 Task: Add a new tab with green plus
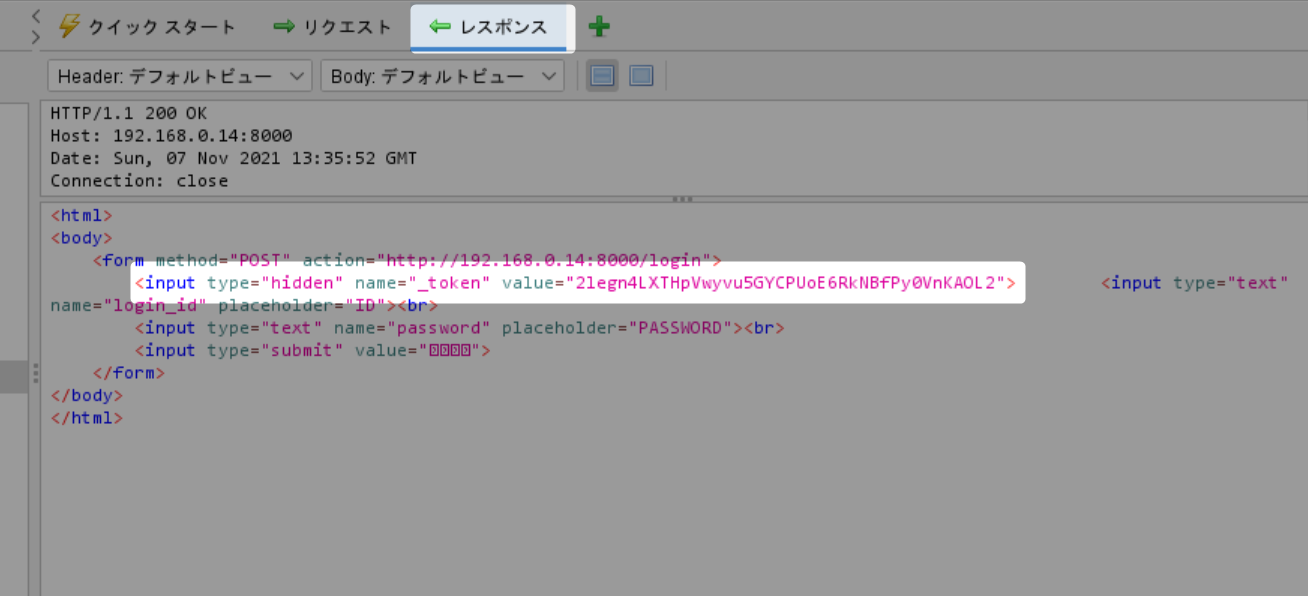599,27
